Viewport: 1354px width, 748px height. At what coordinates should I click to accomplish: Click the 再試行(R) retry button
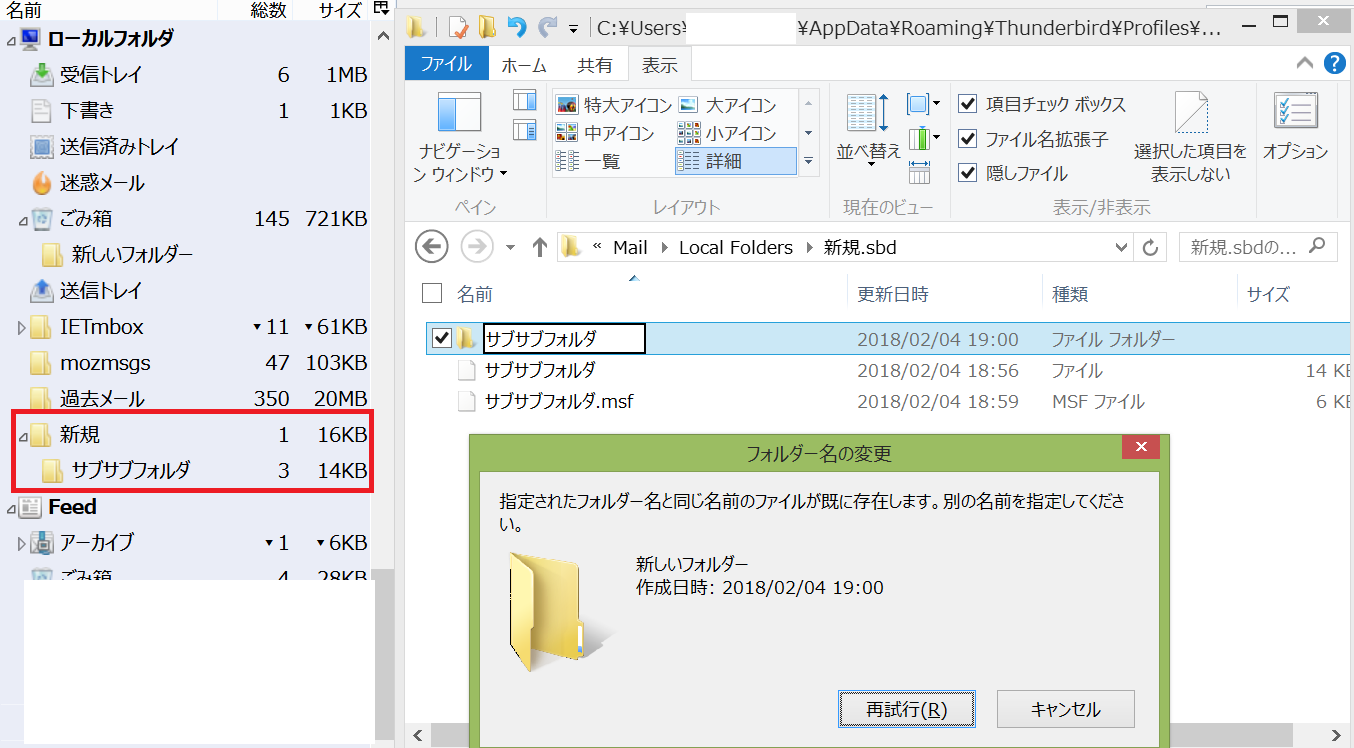(906, 709)
